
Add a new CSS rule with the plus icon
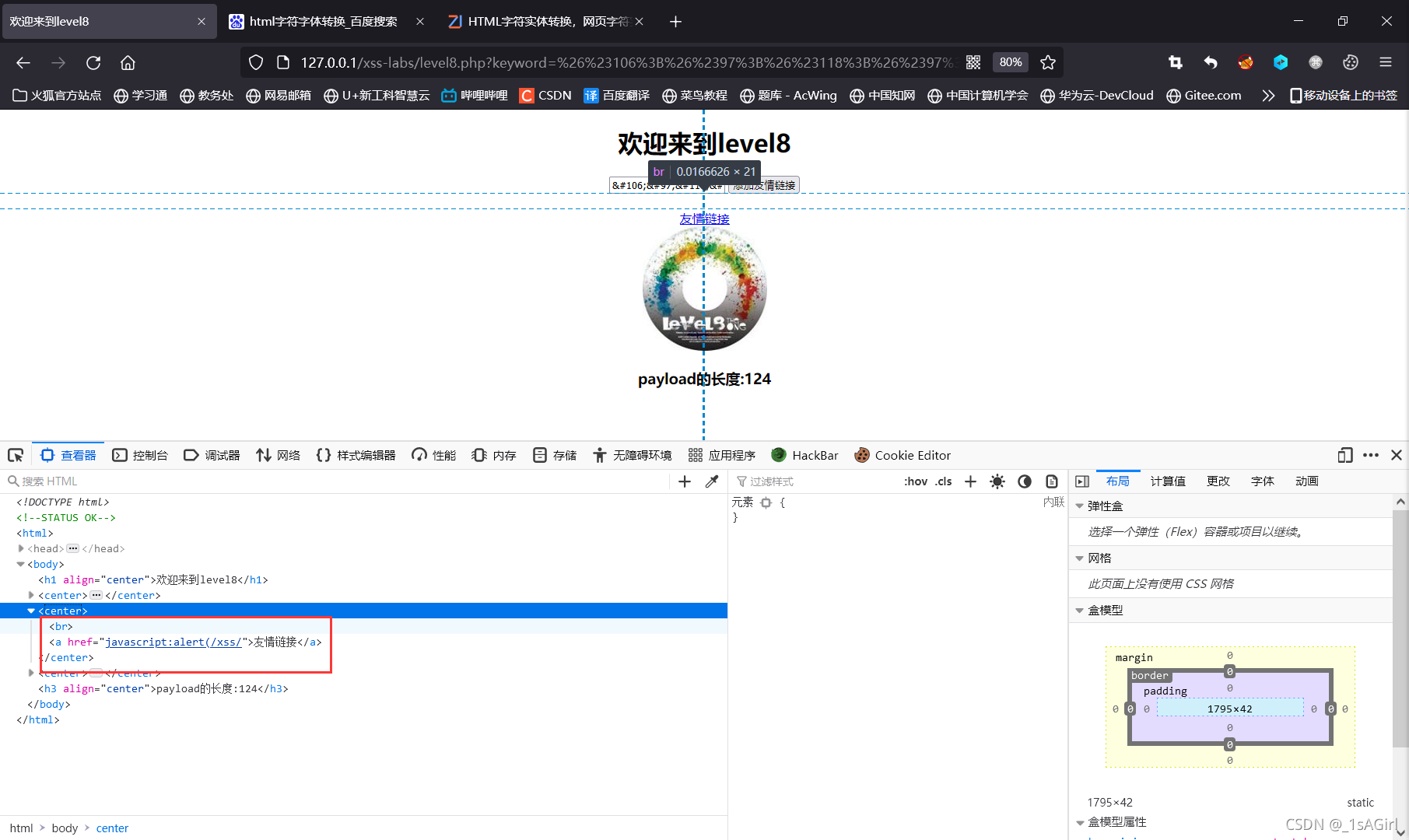click(x=969, y=481)
